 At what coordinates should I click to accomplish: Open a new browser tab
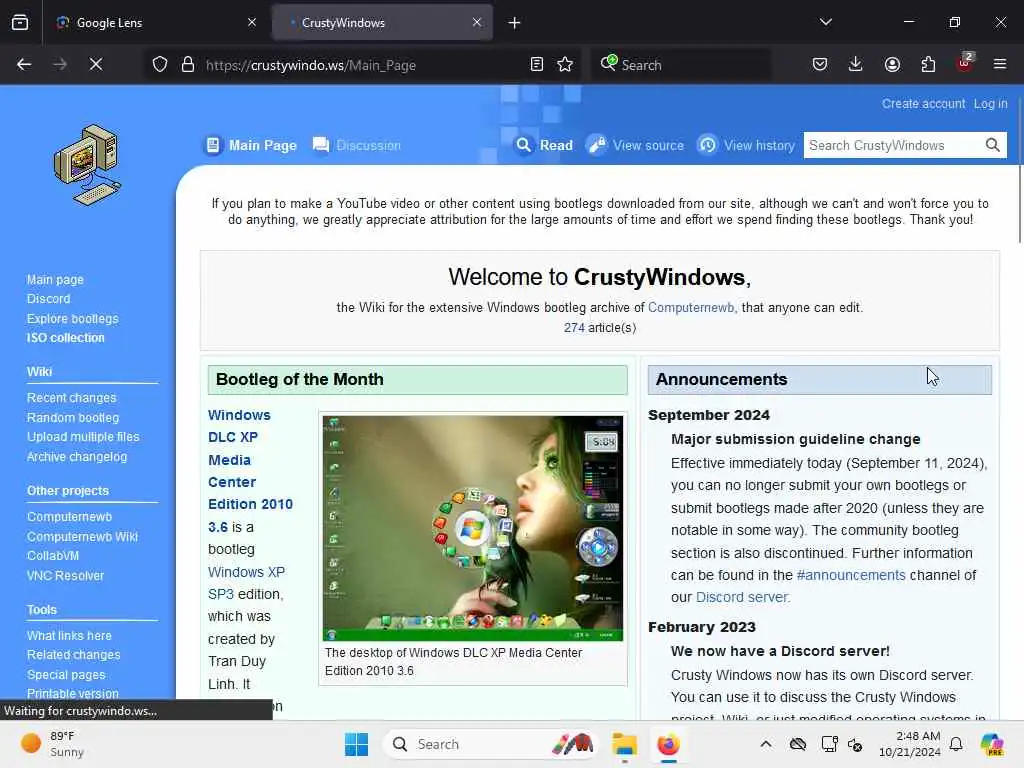click(515, 23)
